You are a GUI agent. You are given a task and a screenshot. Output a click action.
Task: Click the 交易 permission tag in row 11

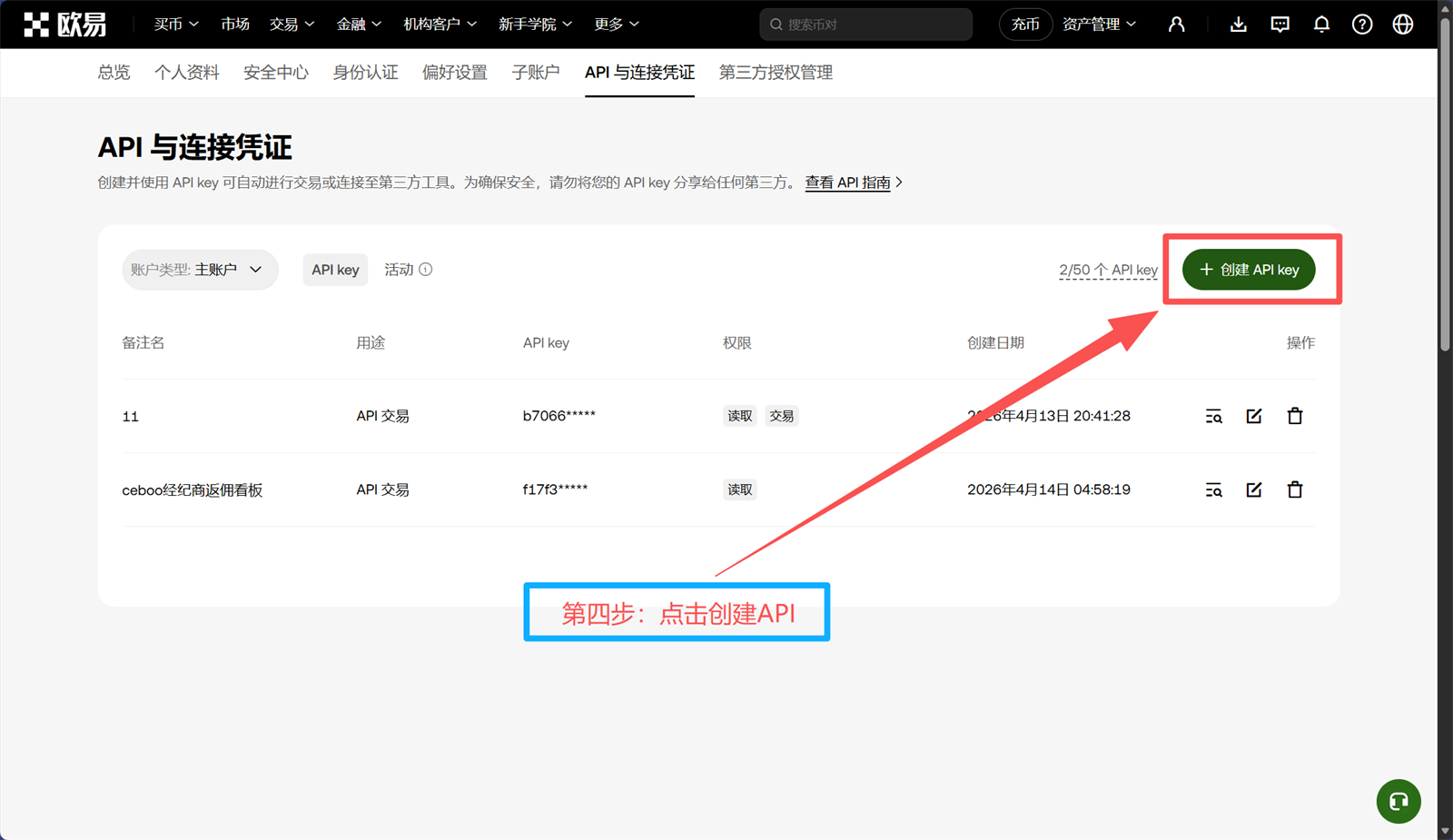[782, 416]
